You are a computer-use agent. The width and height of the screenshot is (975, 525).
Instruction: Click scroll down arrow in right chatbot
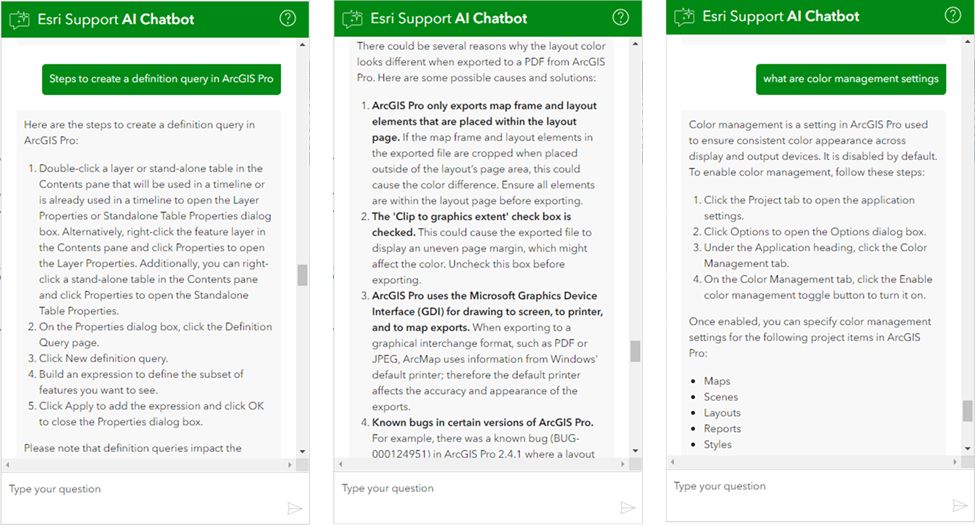point(968,448)
